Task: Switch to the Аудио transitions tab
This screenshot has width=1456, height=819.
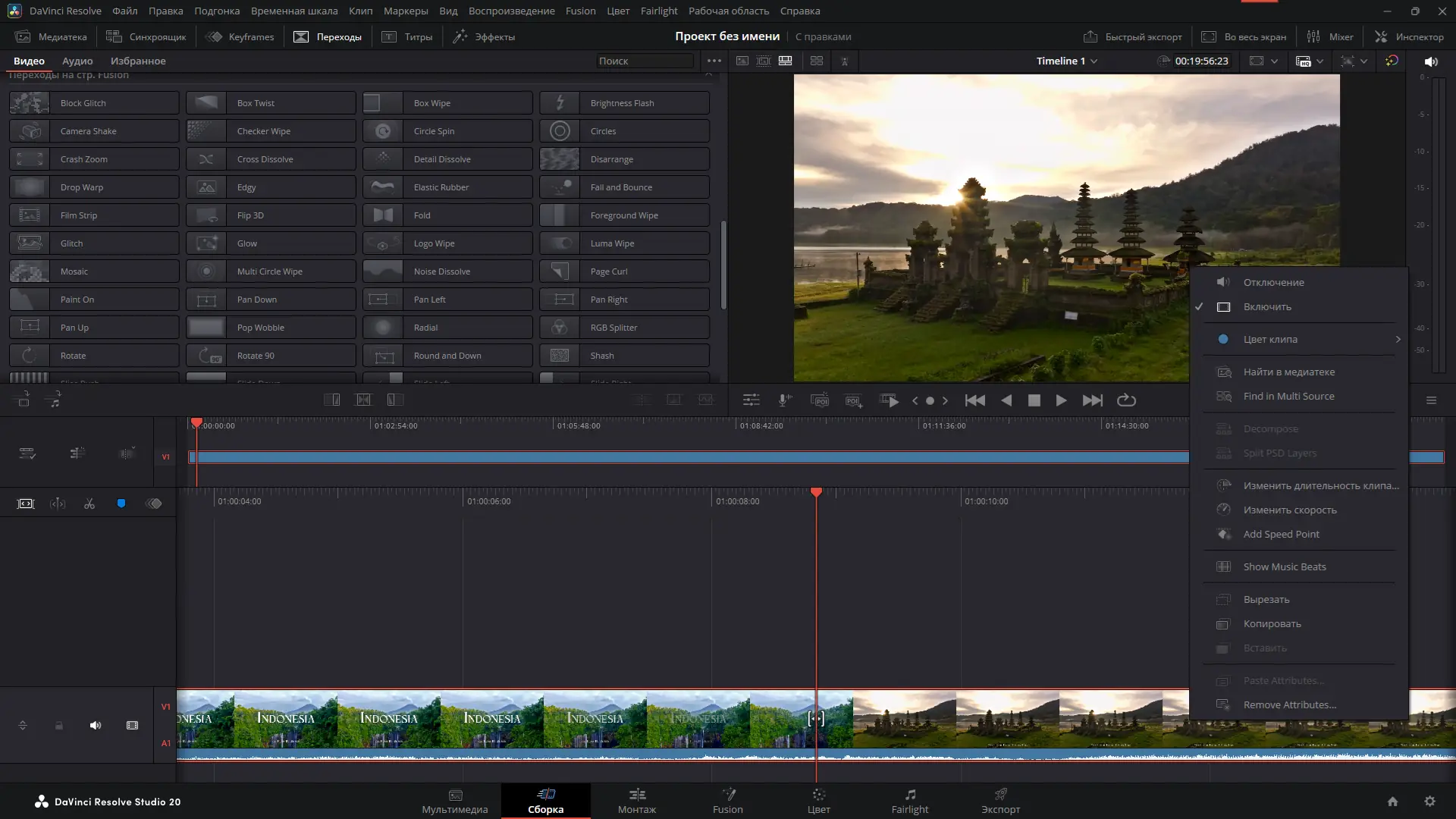Action: pyautogui.click(x=77, y=61)
